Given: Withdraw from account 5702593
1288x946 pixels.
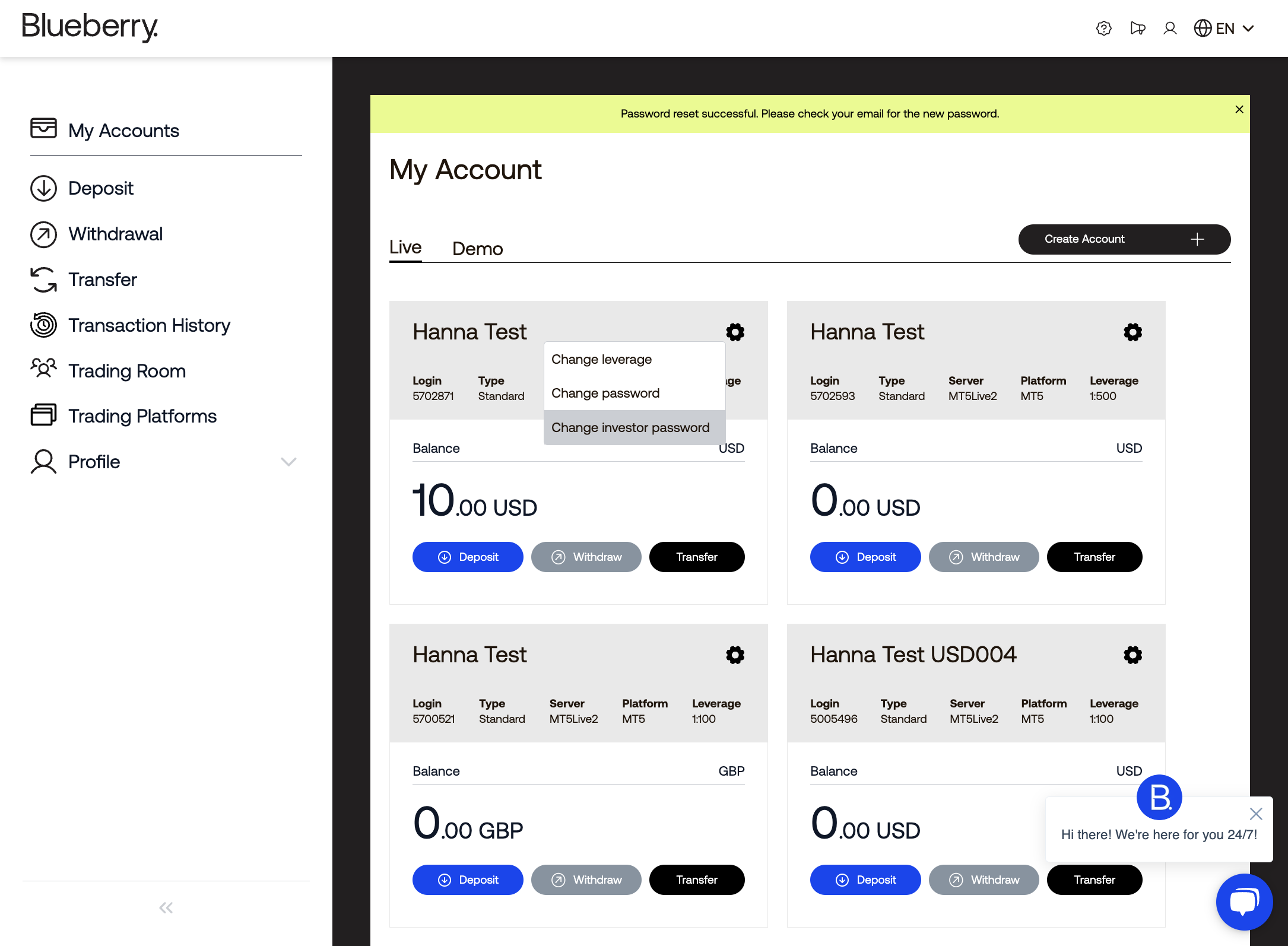Looking at the screenshot, I should tap(984, 557).
